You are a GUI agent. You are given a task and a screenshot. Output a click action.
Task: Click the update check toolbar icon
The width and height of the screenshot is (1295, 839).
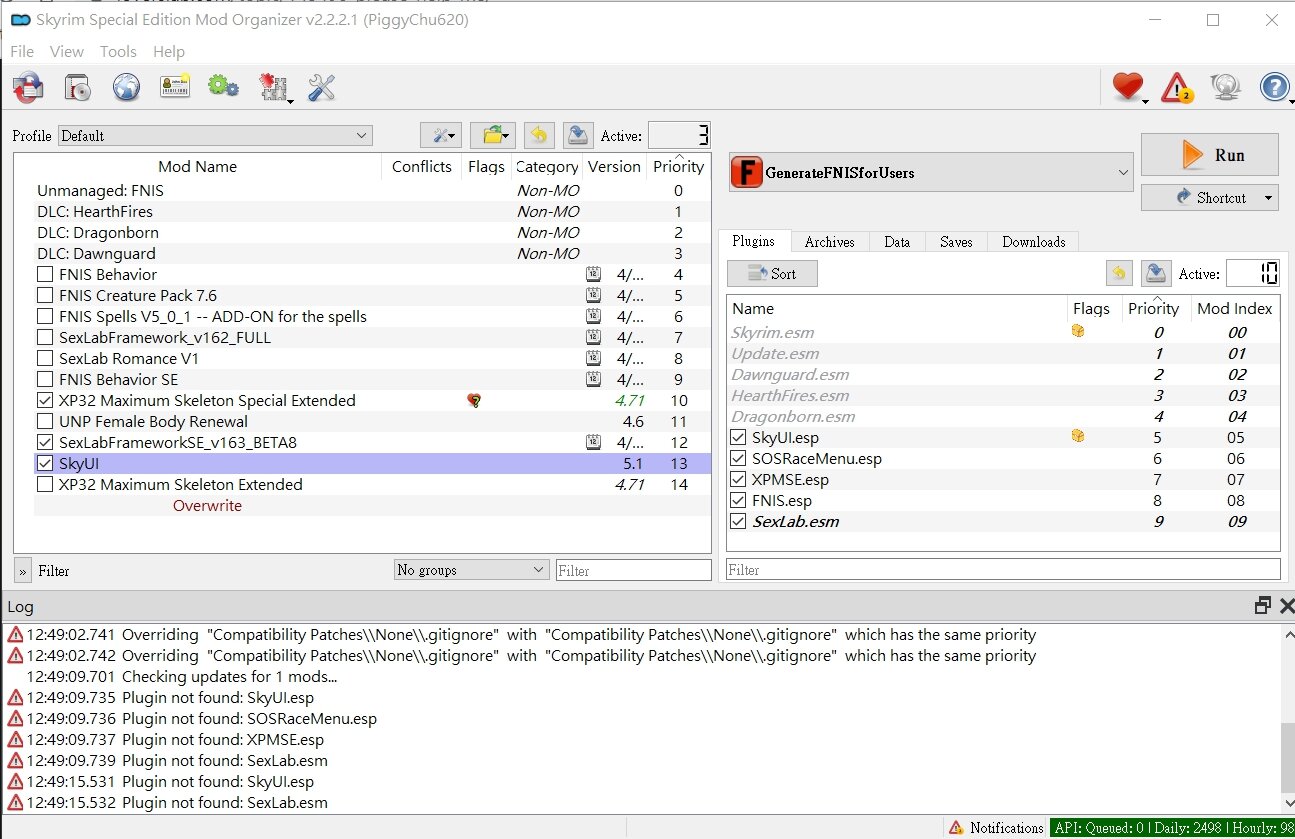point(1226,88)
